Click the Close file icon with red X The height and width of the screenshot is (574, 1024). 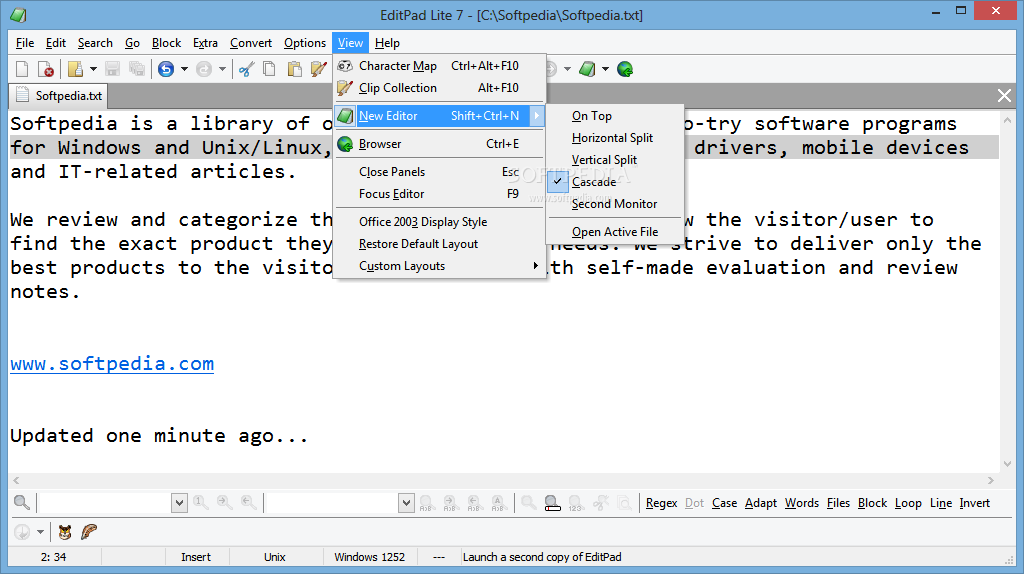pyautogui.click(x=46, y=69)
